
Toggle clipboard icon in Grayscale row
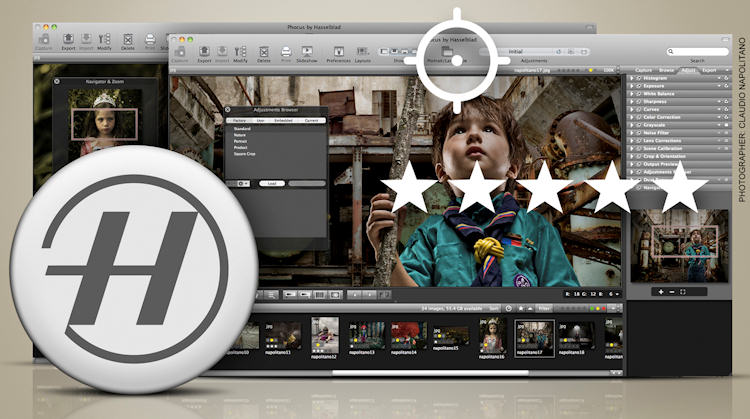pos(726,125)
